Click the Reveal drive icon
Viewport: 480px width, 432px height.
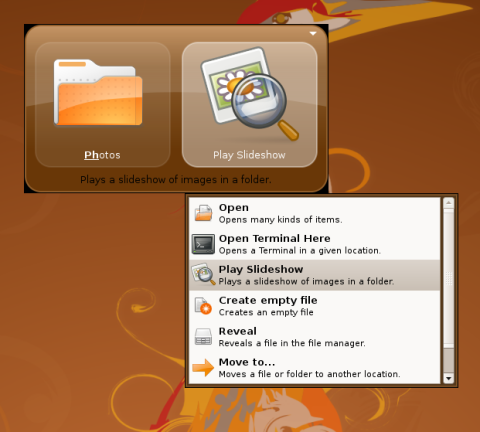[203, 337]
